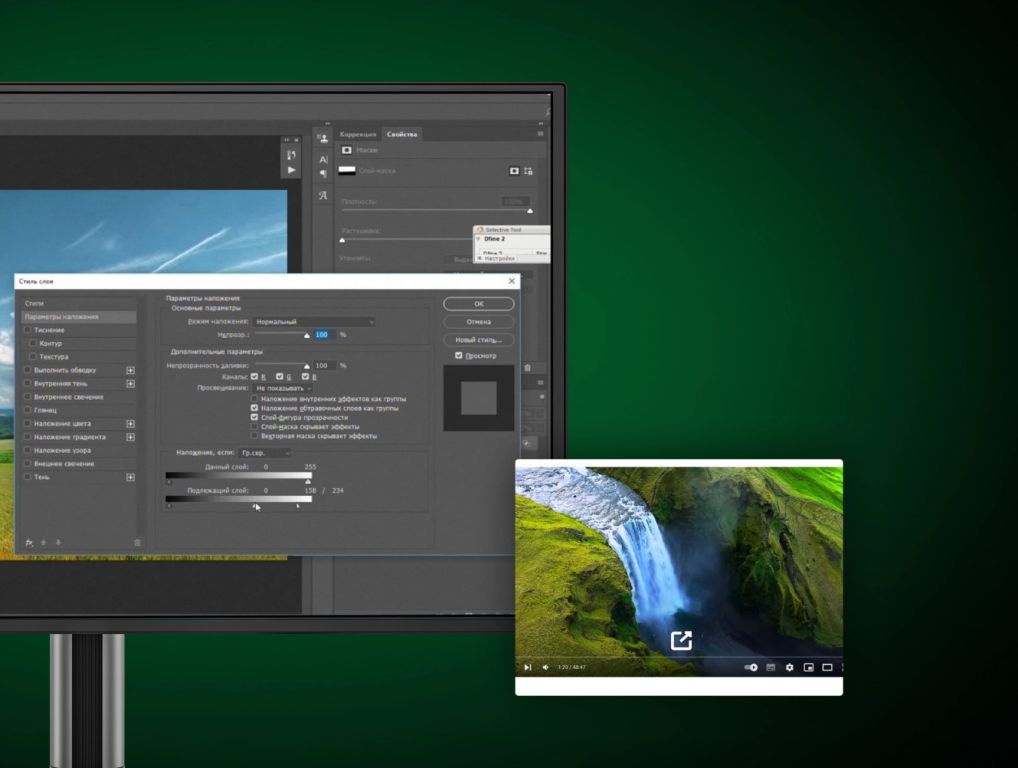Open video settings gear icon
The height and width of the screenshot is (768, 1018).
789,667
